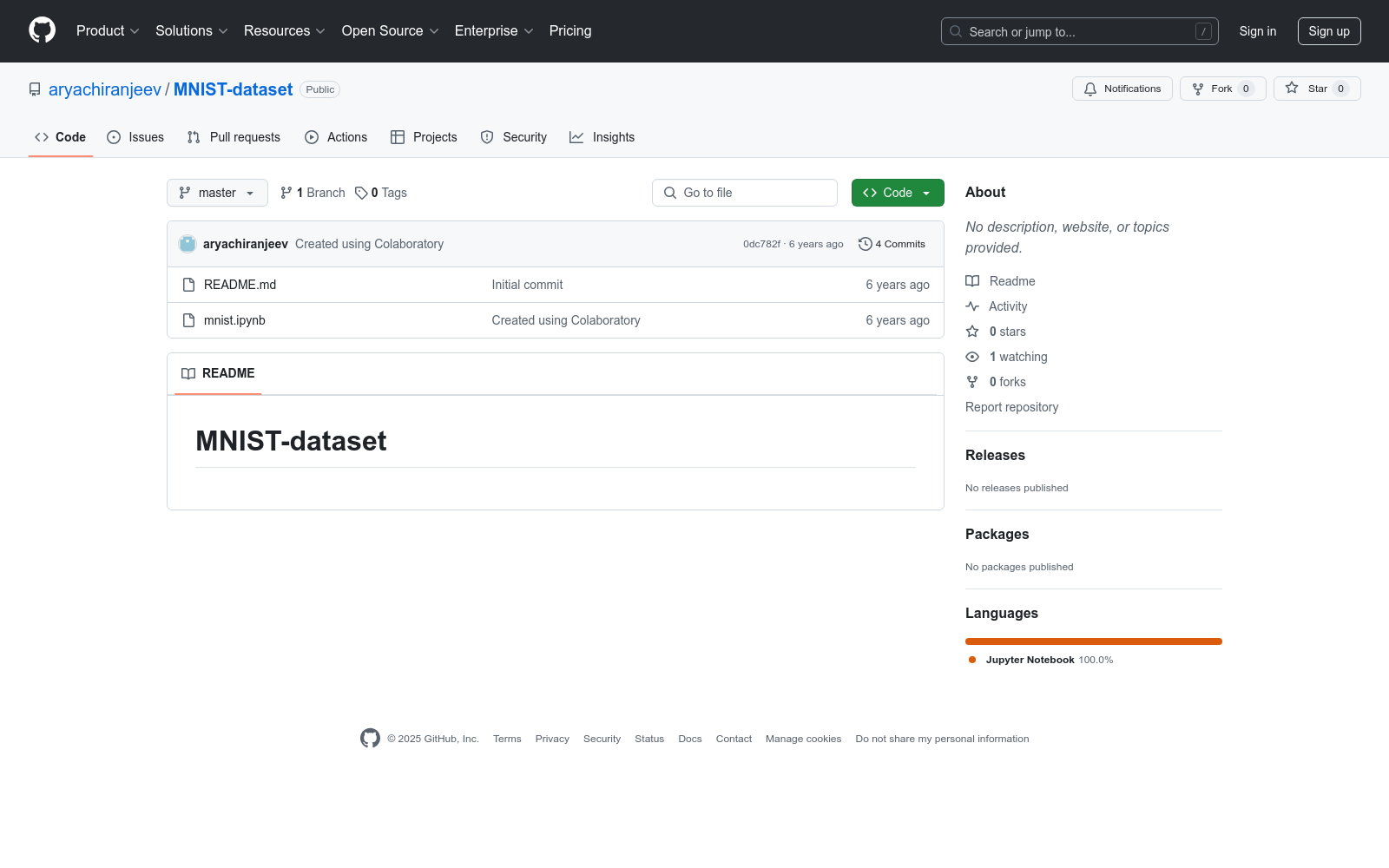This screenshot has height=868, width=1389.
Task: Open the Terms link in footer
Action: 507,739
